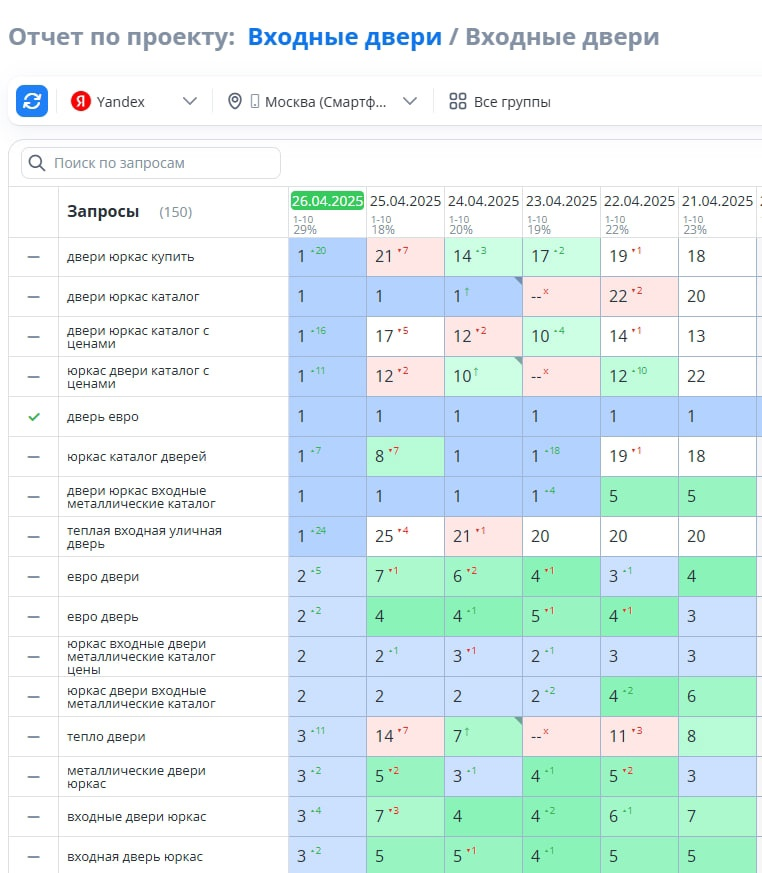
Task: Focus the Поиск по запросам search field
Action: [151, 163]
